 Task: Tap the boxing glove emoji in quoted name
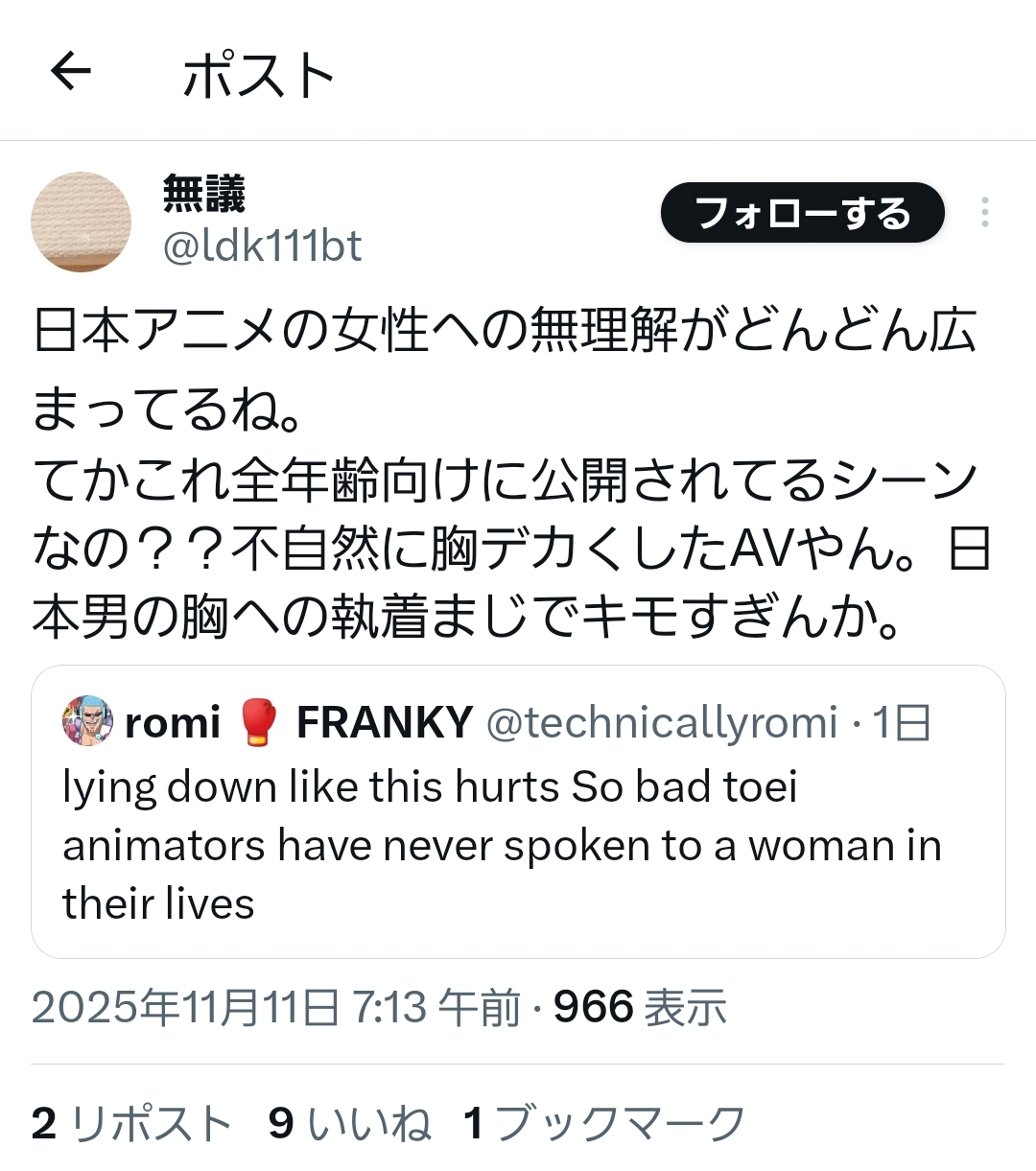pos(258,722)
